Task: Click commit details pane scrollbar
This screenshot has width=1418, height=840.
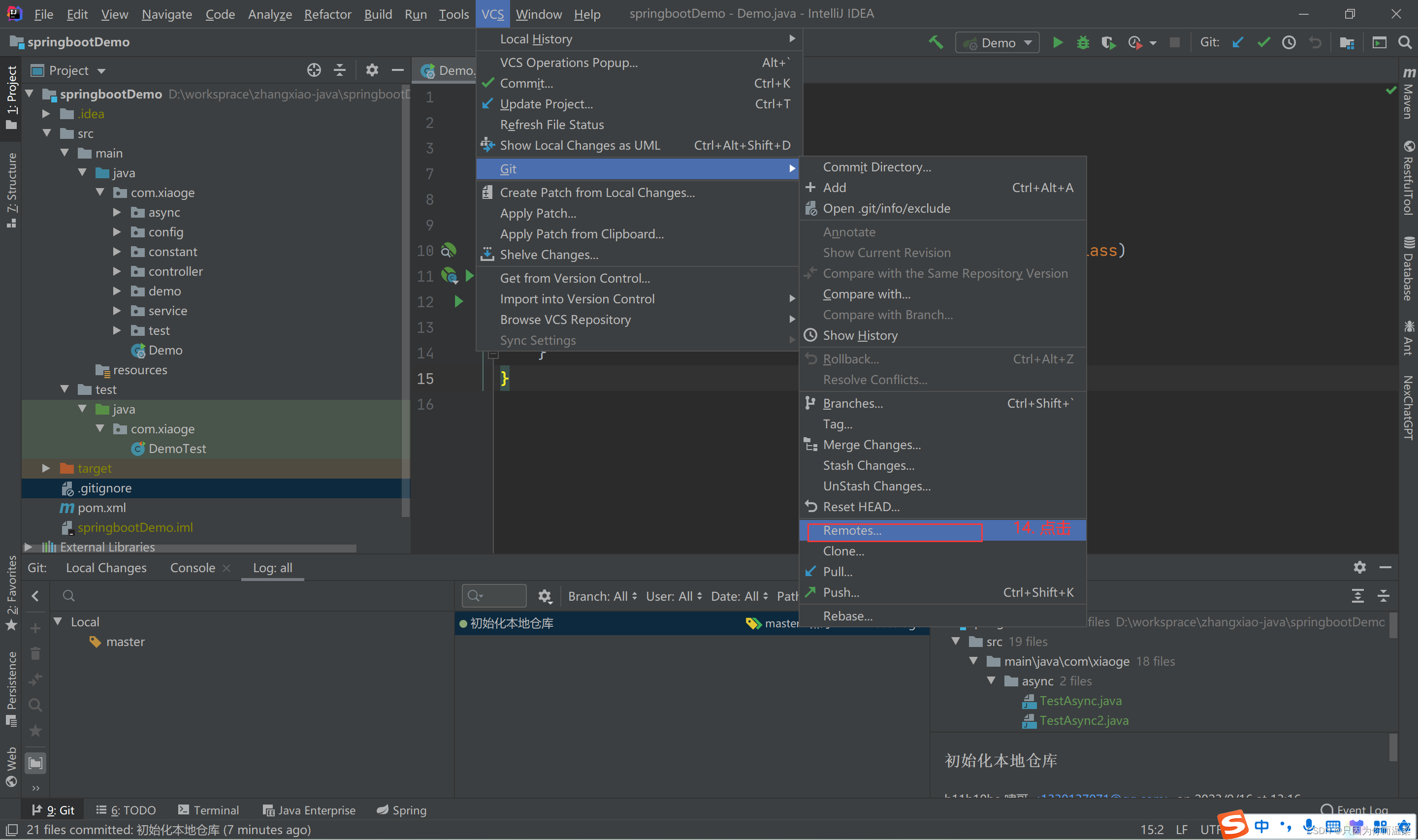Action: (1392, 626)
